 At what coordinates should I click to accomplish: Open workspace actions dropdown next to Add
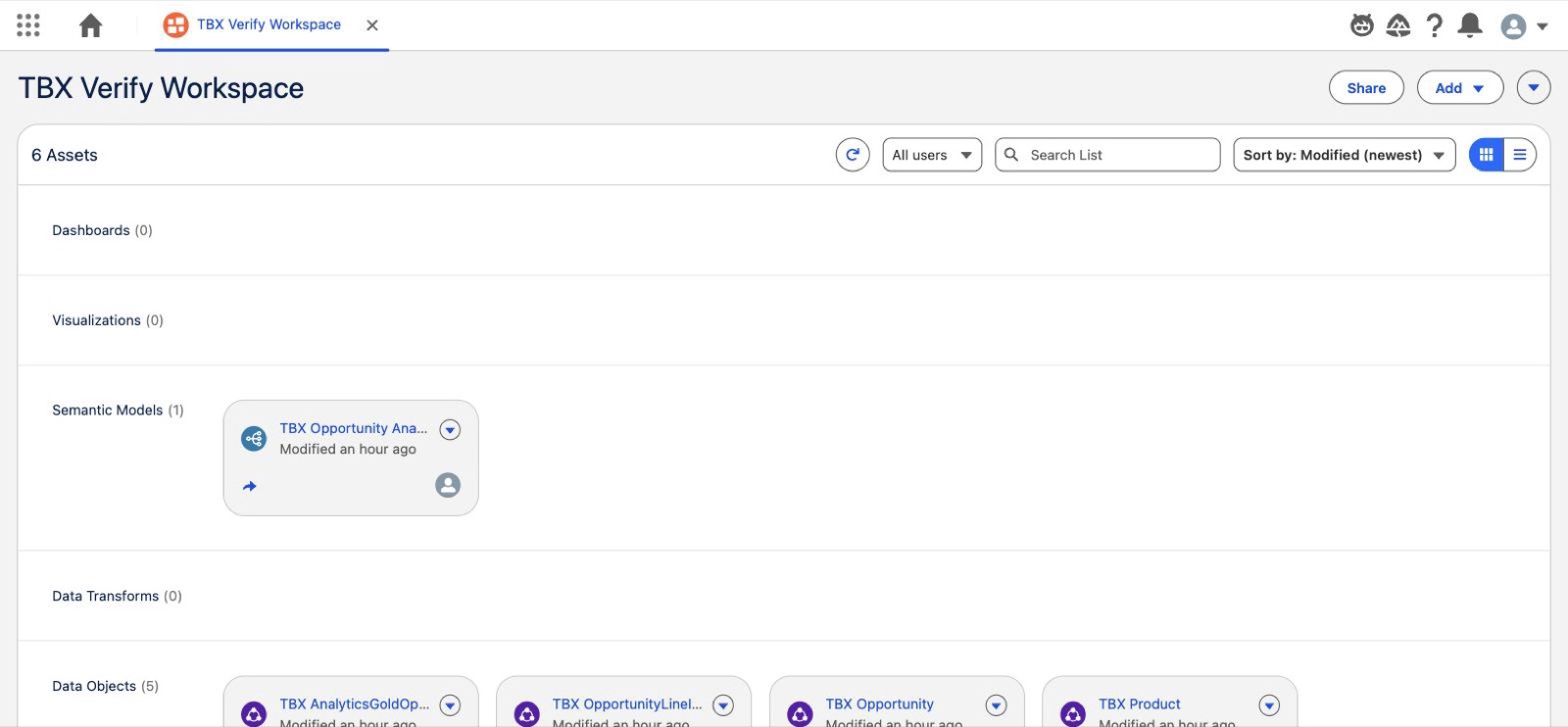pos(1534,87)
